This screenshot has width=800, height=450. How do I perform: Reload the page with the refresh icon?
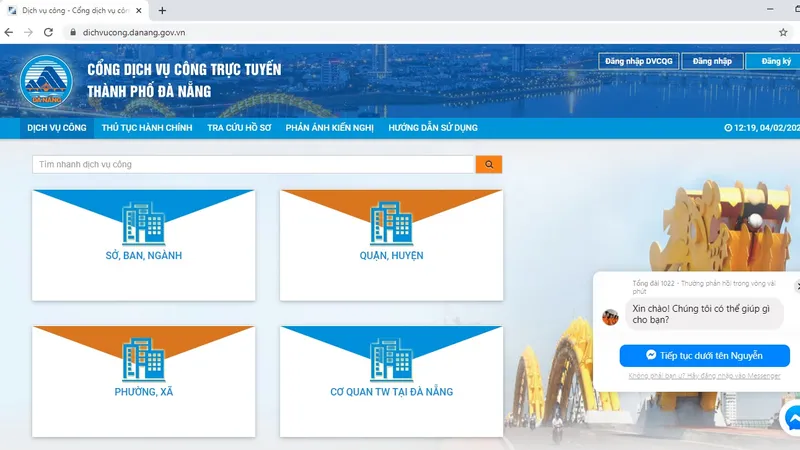48,32
